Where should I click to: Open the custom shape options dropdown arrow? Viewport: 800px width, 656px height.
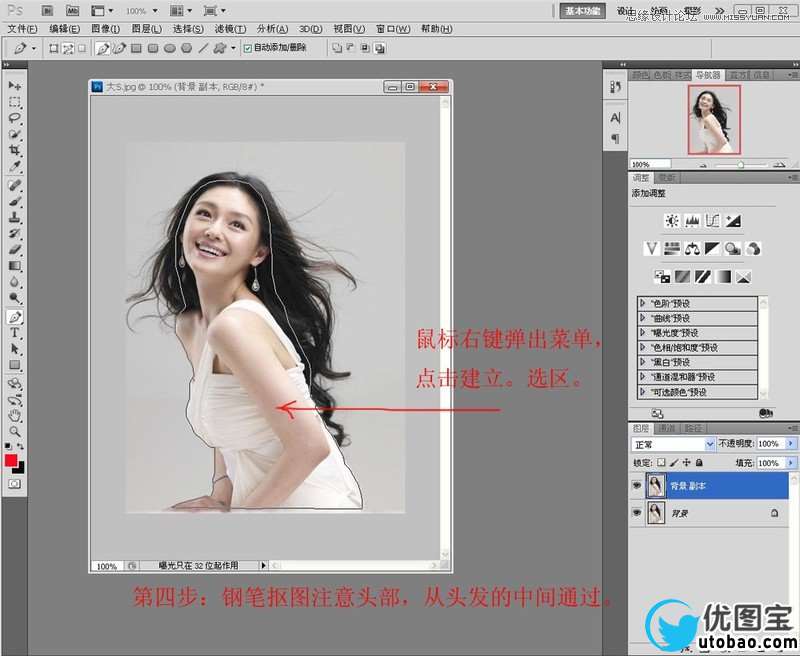pyautogui.click(x=233, y=48)
